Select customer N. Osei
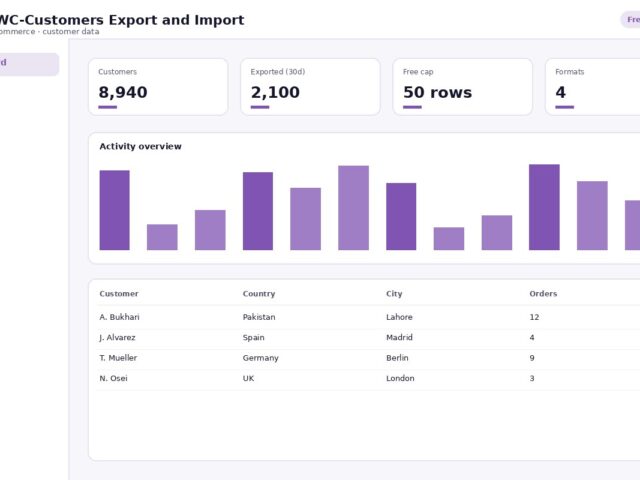640x480 pixels. click(113, 378)
